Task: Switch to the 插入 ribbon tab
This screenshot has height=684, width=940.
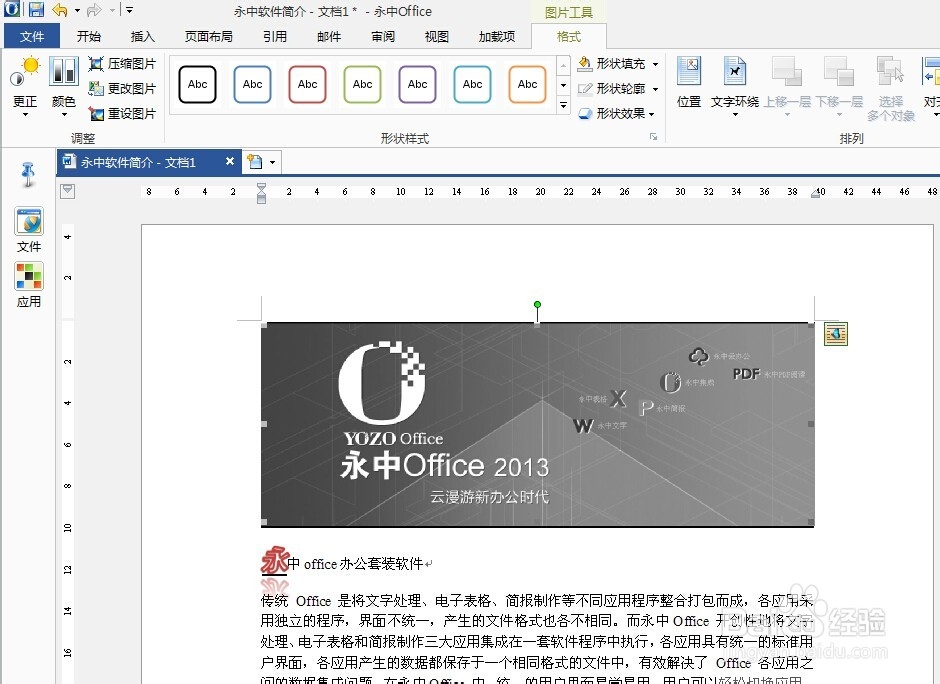Action: (143, 37)
